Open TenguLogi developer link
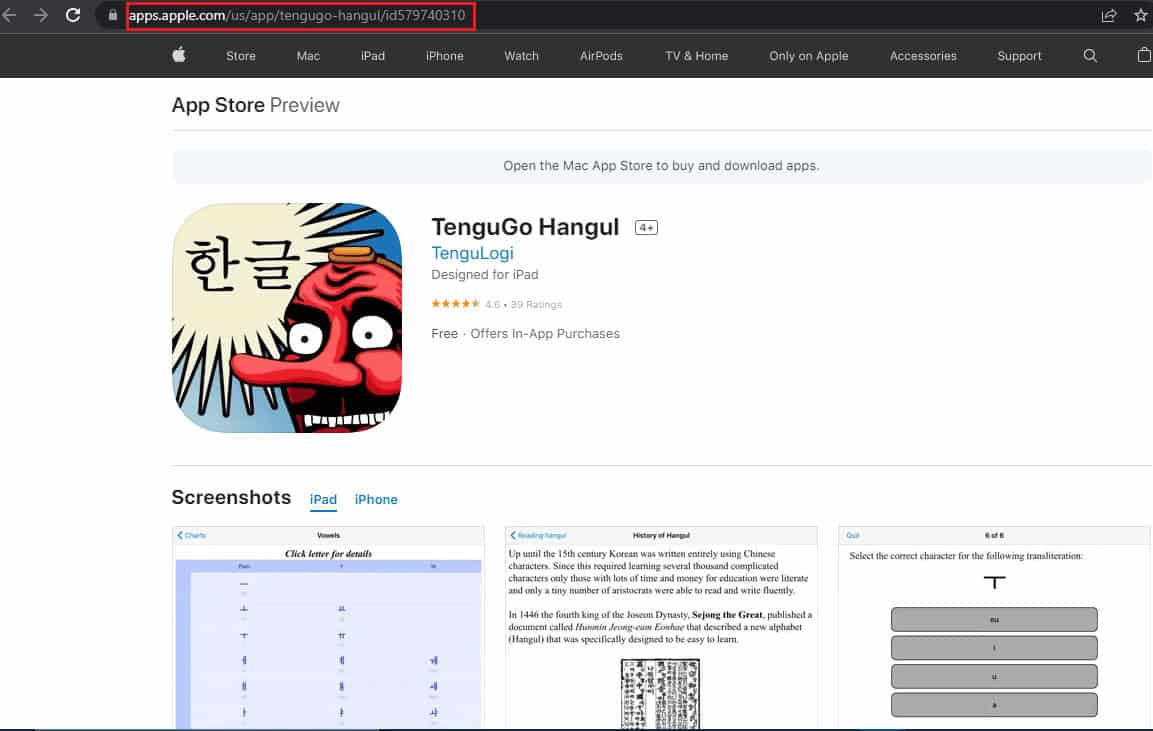 coord(472,253)
